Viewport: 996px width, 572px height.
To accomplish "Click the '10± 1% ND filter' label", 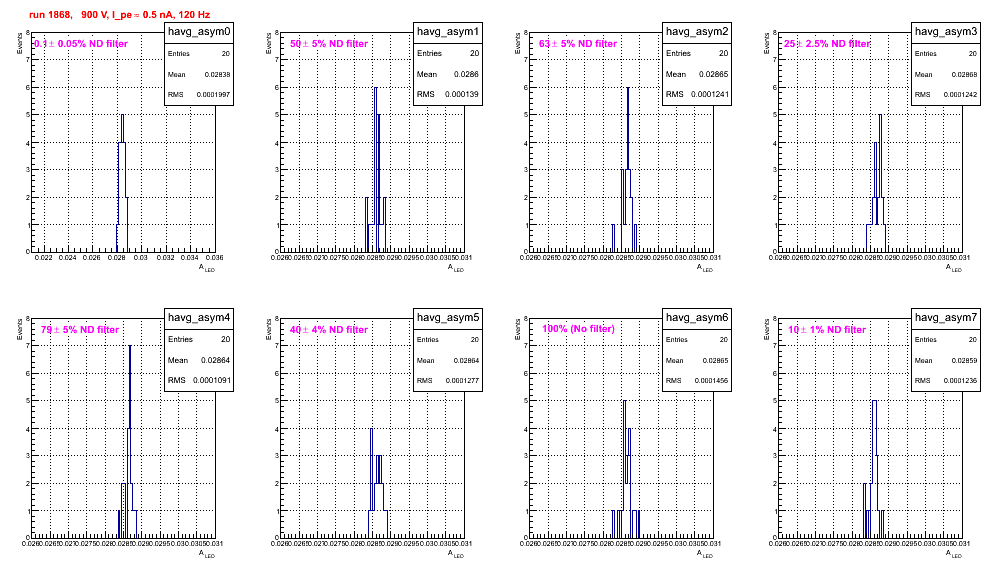I will (827, 330).
